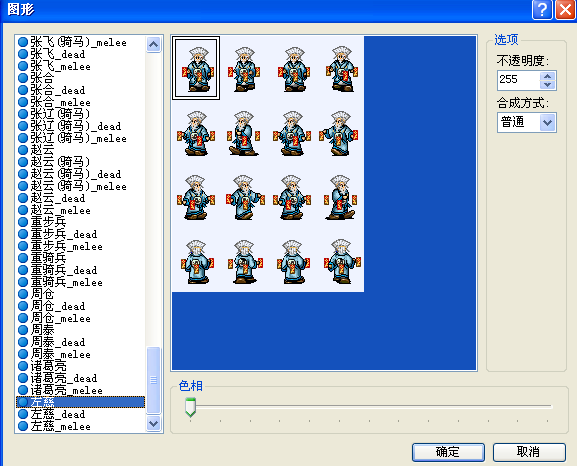Select the first sprite frame in top row

tap(196, 68)
